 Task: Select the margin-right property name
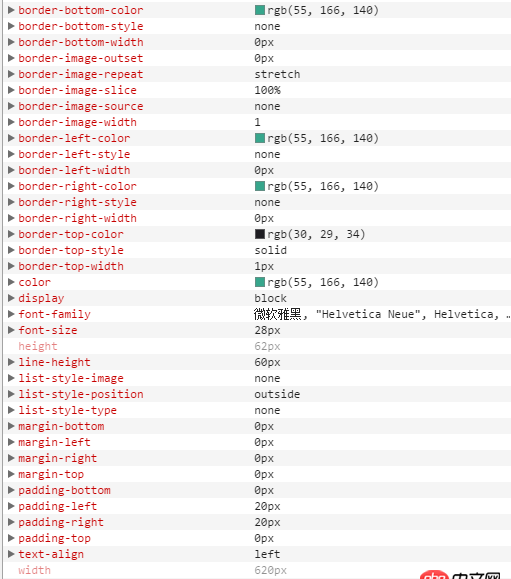pyautogui.click(x=58, y=458)
